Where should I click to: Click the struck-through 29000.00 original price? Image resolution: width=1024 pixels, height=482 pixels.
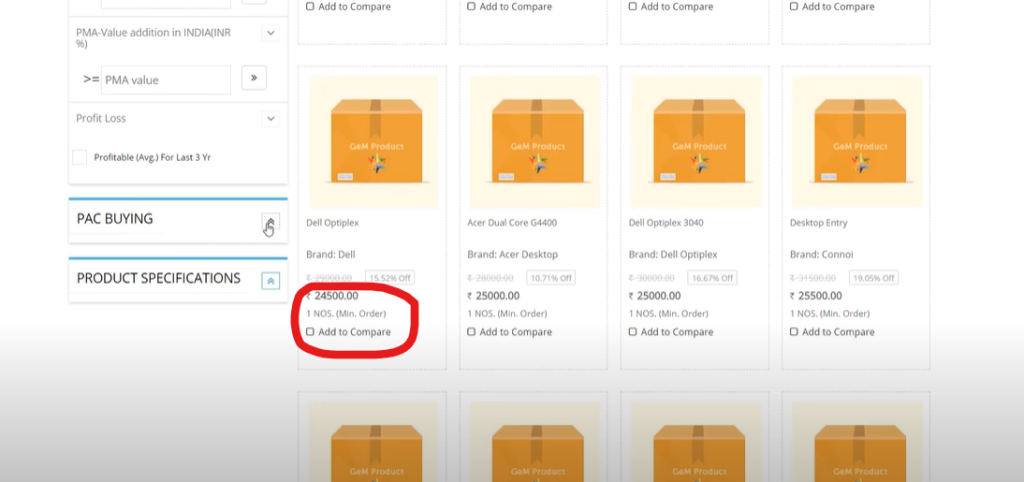[x=329, y=278]
